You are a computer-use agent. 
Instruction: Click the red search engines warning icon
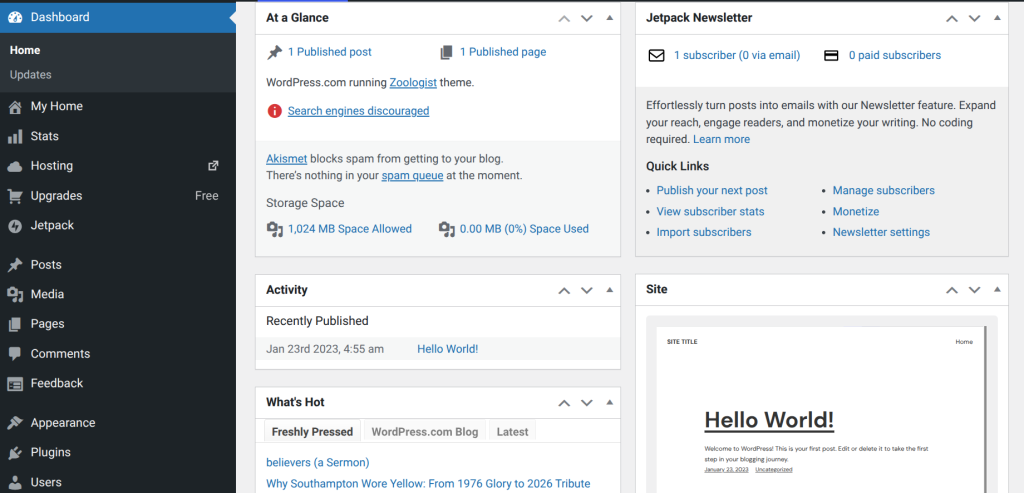274,111
